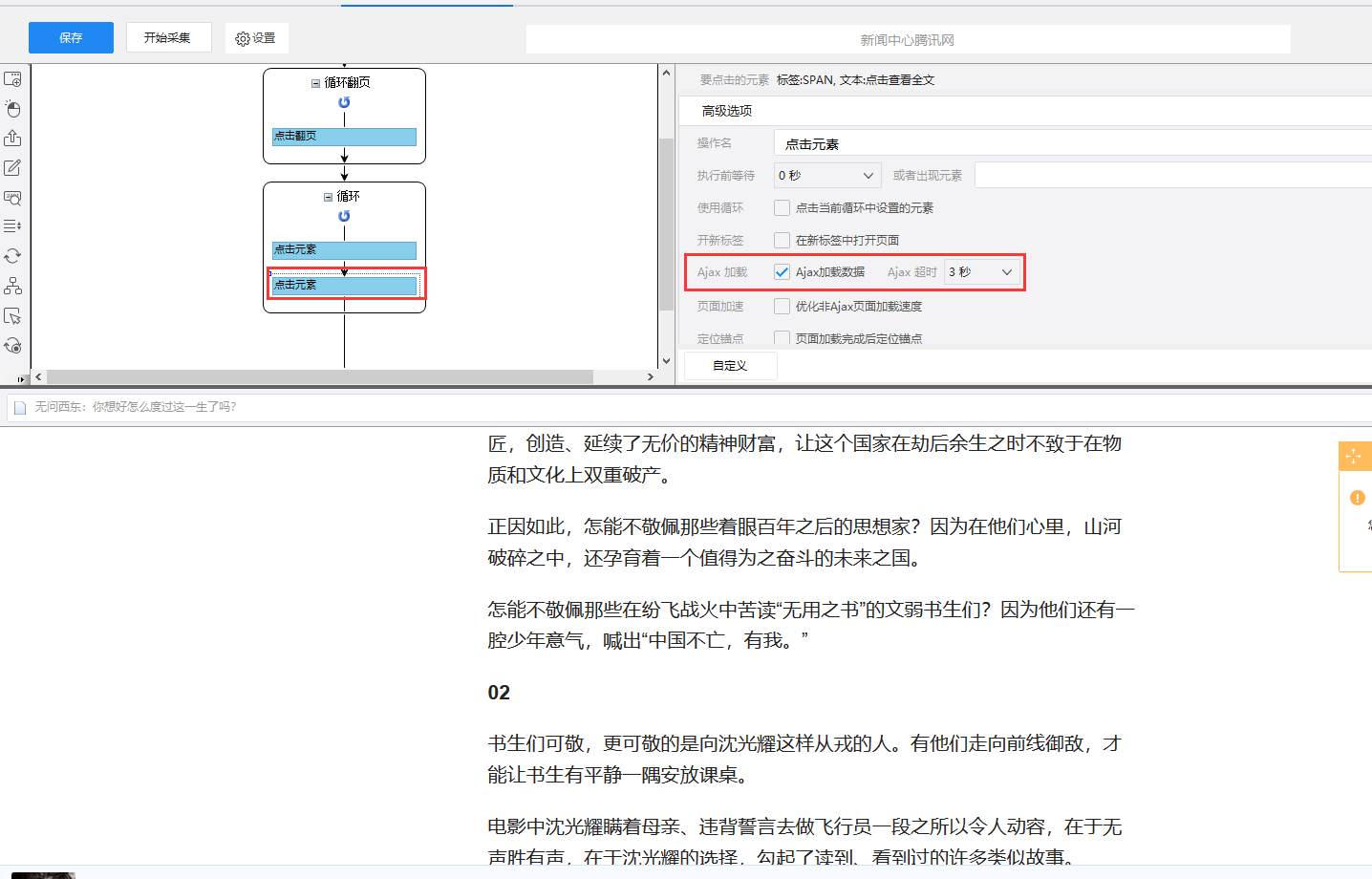Select the input text edit icon

click(x=12, y=168)
